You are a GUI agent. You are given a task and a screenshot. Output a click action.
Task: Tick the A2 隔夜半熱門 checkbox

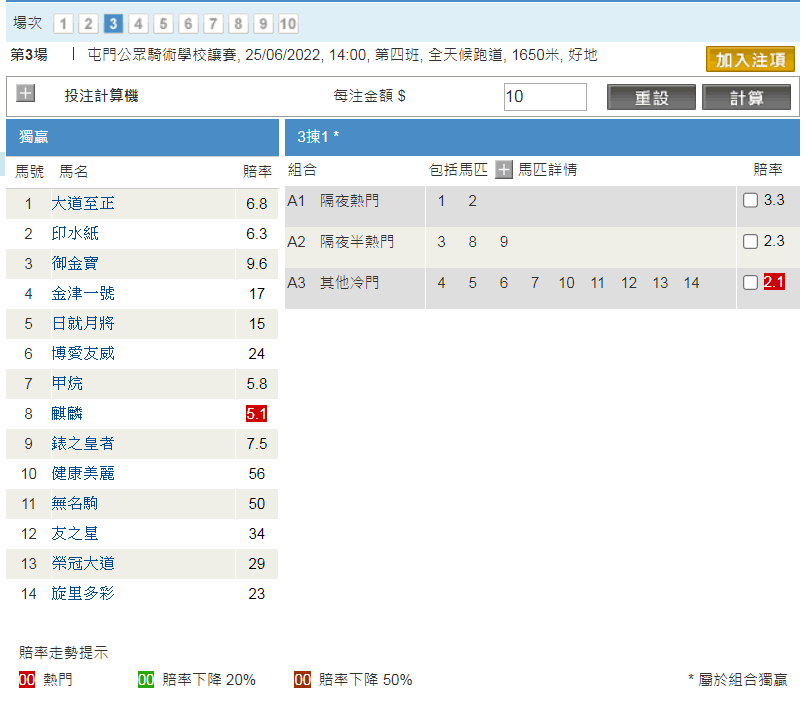[750, 242]
